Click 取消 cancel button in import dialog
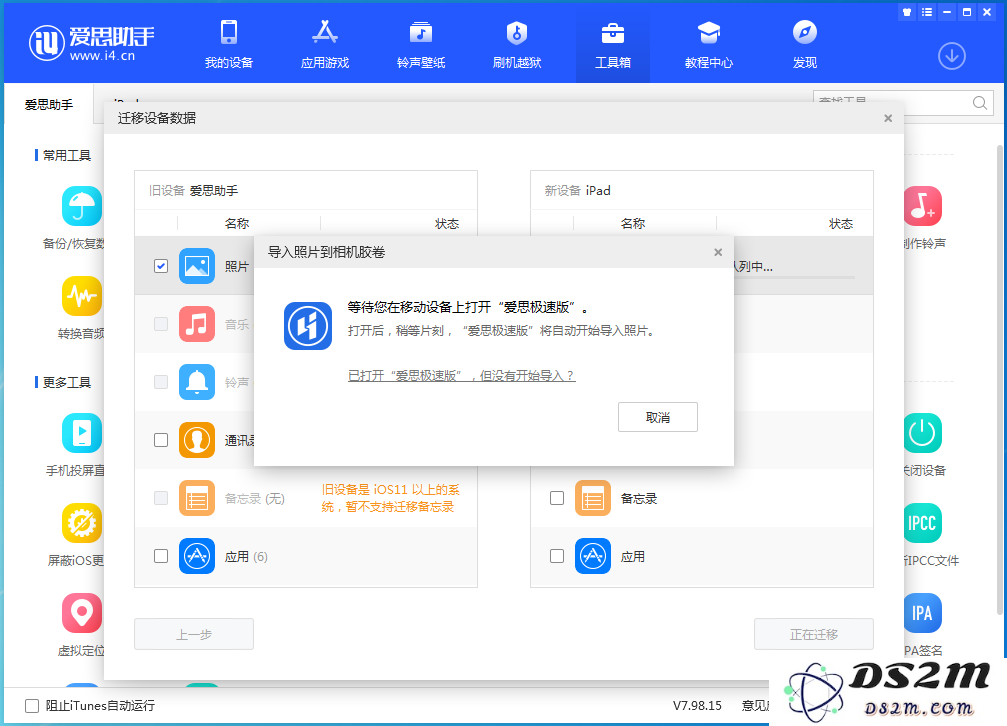Screen dimensions: 1007x726 tap(658, 418)
